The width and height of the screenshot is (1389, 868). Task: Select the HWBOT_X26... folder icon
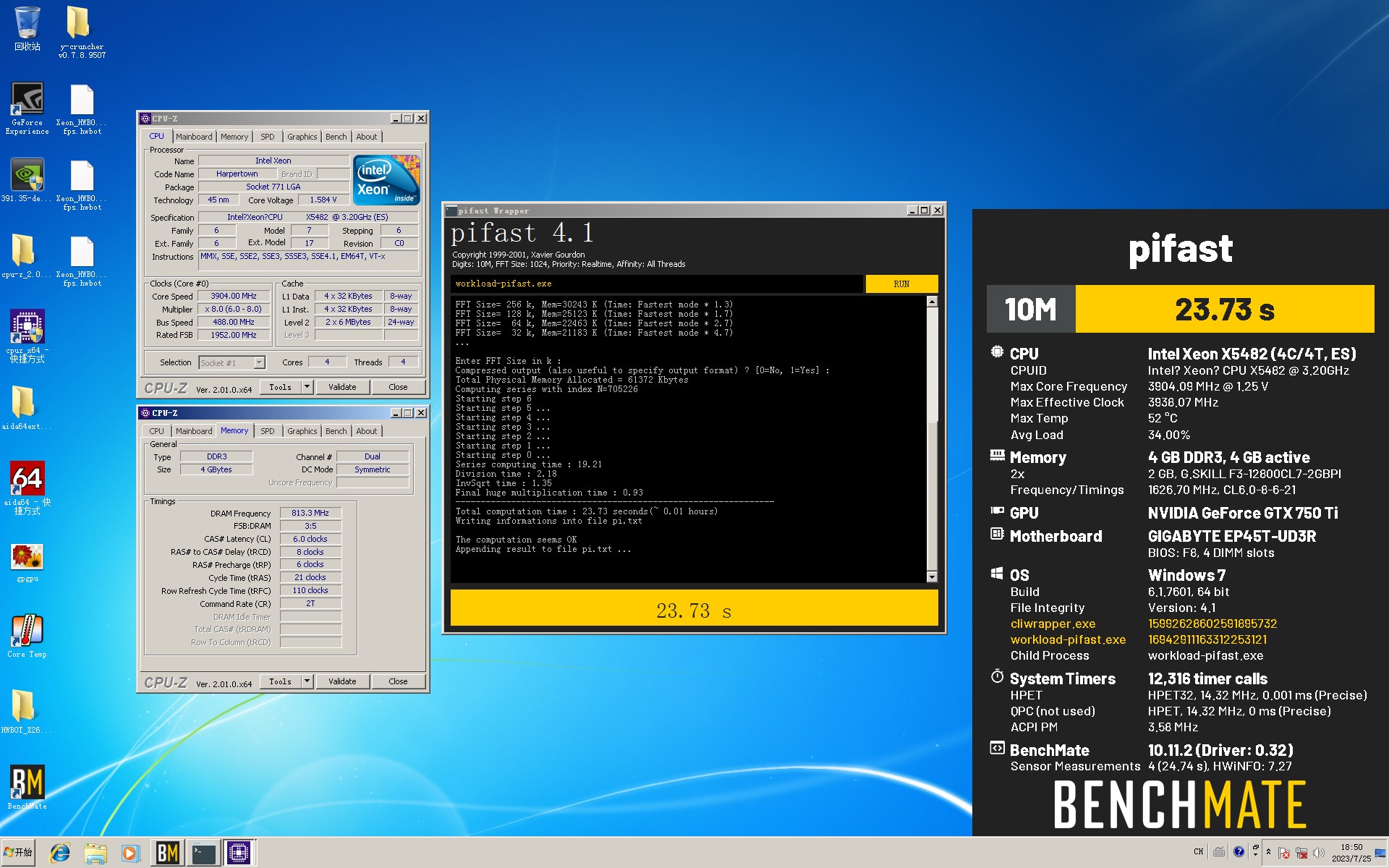pyautogui.click(x=27, y=711)
